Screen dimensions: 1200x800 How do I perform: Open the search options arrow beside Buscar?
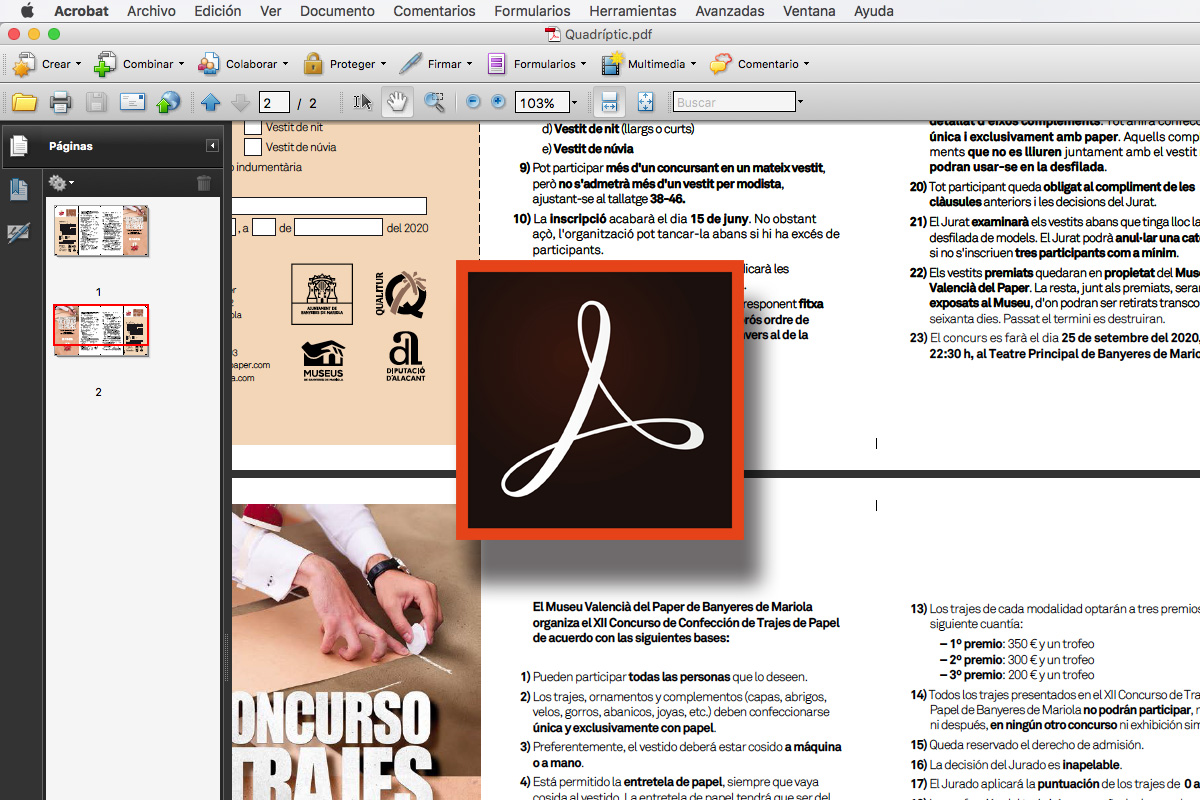point(800,102)
